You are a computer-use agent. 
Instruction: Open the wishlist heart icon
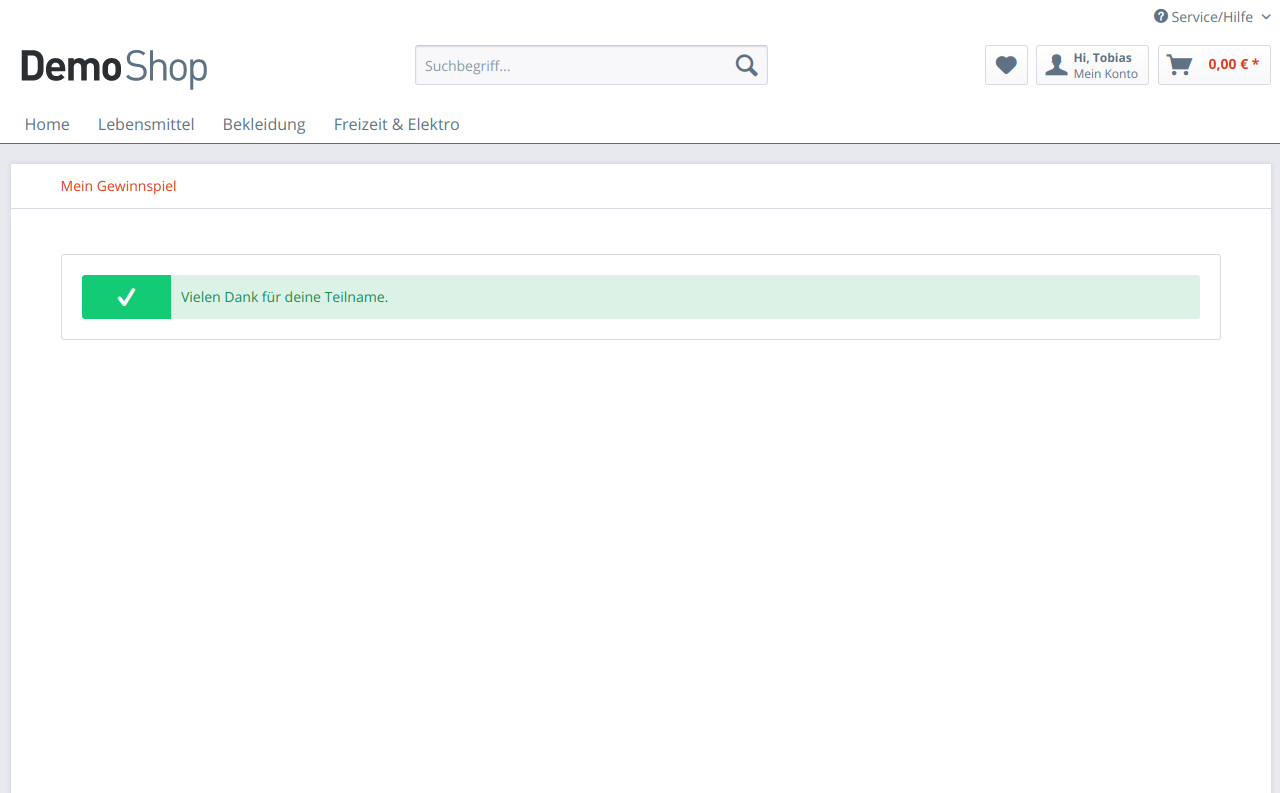click(x=1006, y=65)
